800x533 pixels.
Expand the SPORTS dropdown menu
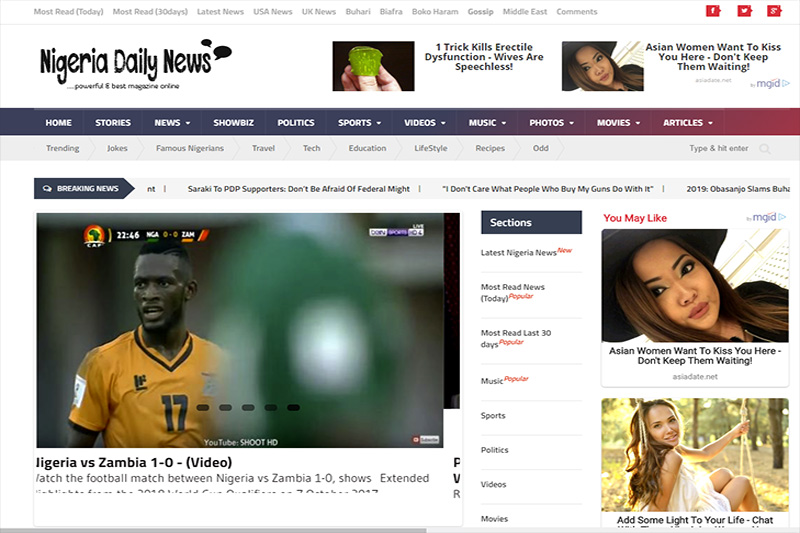click(x=359, y=123)
